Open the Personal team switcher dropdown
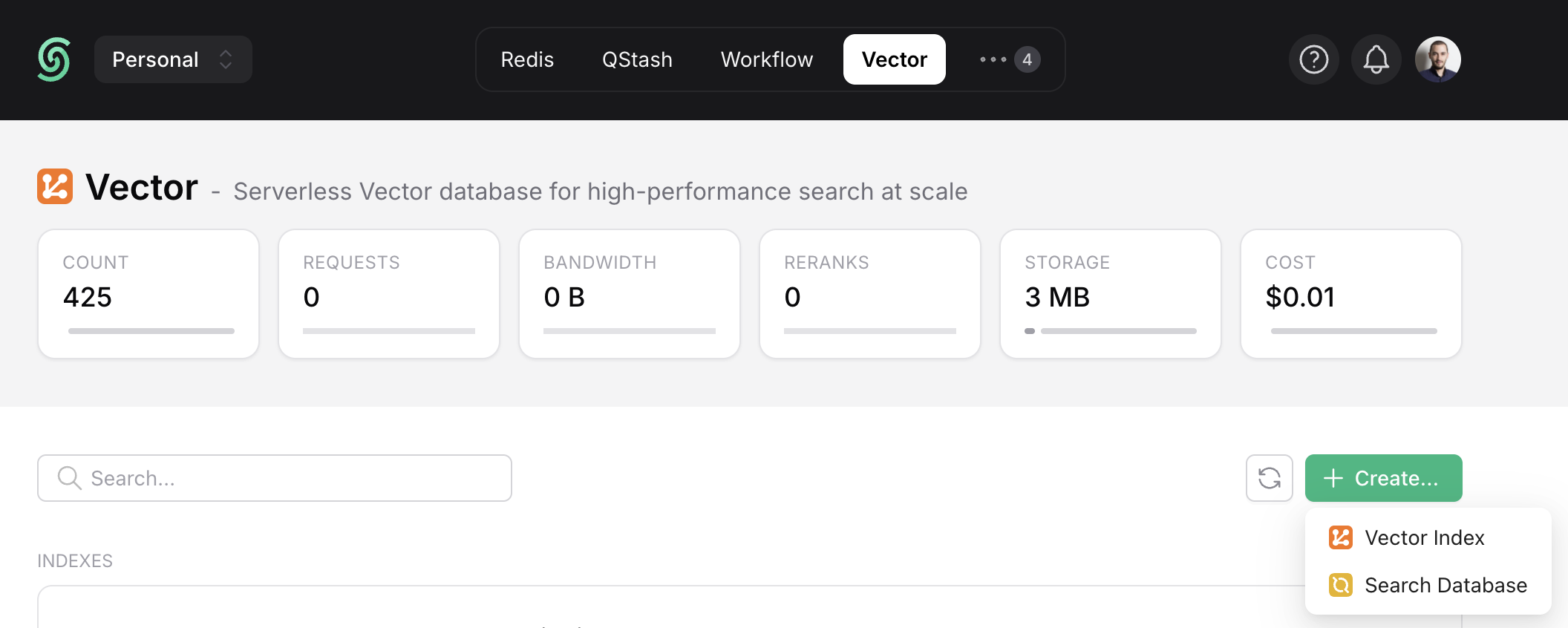The image size is (1568, 628). [x=173, y=59]
